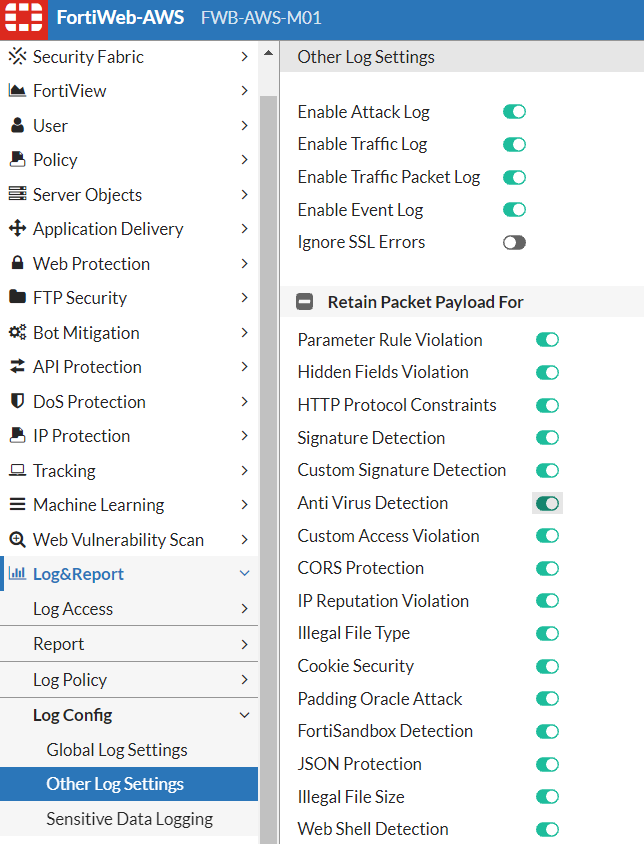This screenshot has width=644, height=844.
Task: Toggle Anti Virus Detection payload retention
Action: [547, 503]
